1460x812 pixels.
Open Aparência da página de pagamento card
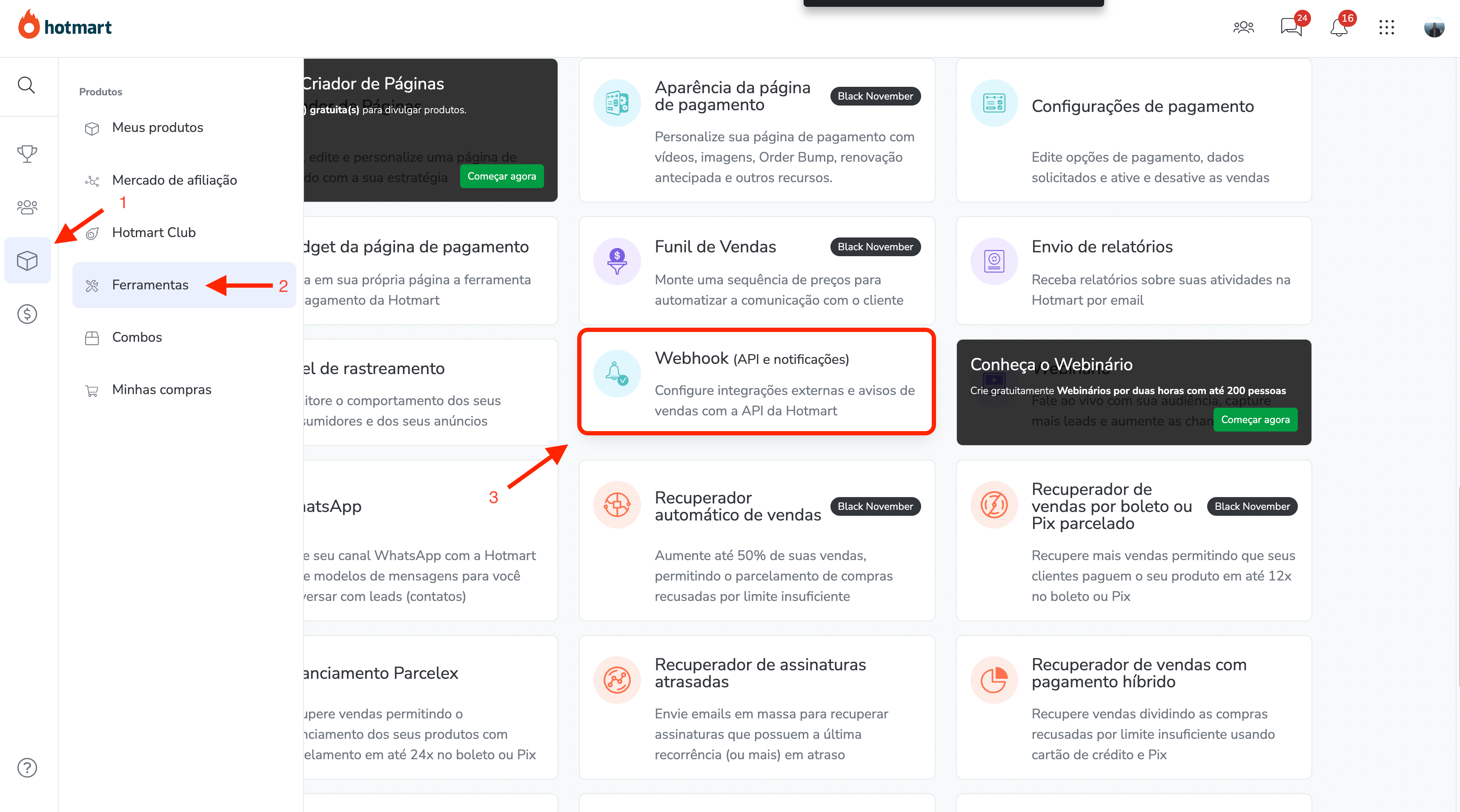(x=757, y=130)
